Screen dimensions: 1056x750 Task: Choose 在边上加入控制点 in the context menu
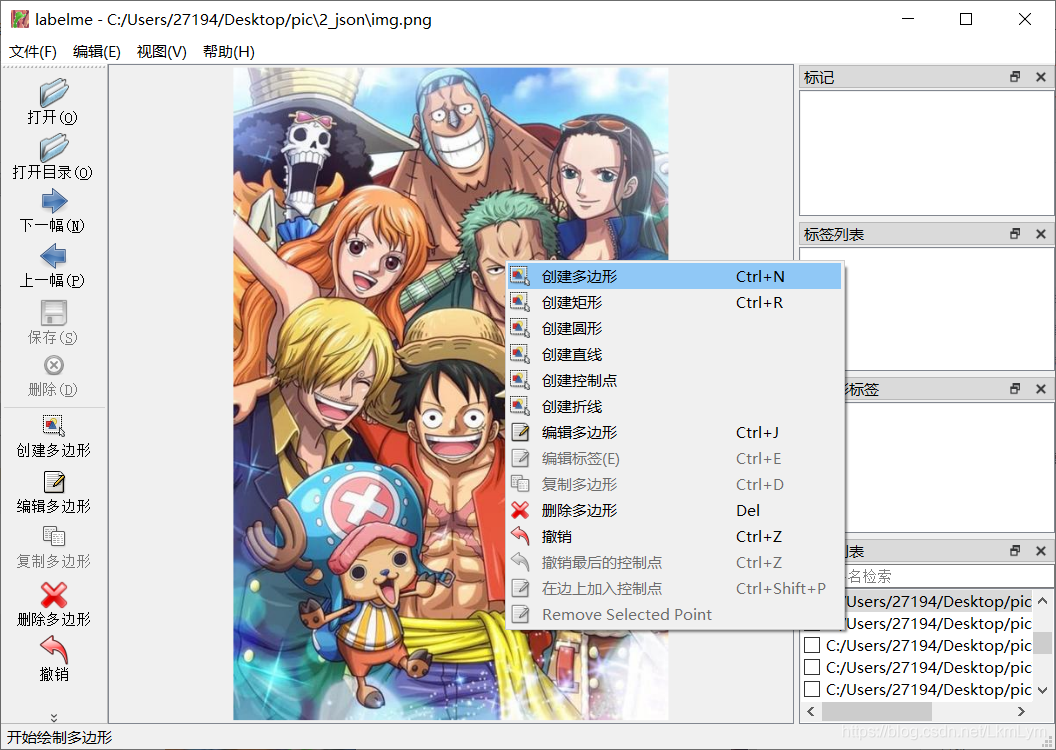tap(674, 588)
